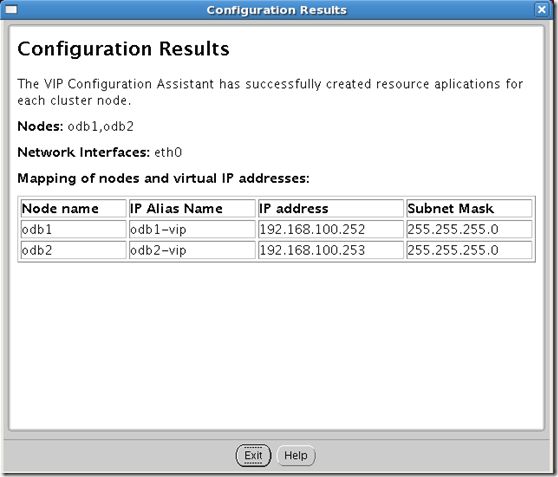Open the Help button
The image size is (558, 477).
[x=296, y=455]
